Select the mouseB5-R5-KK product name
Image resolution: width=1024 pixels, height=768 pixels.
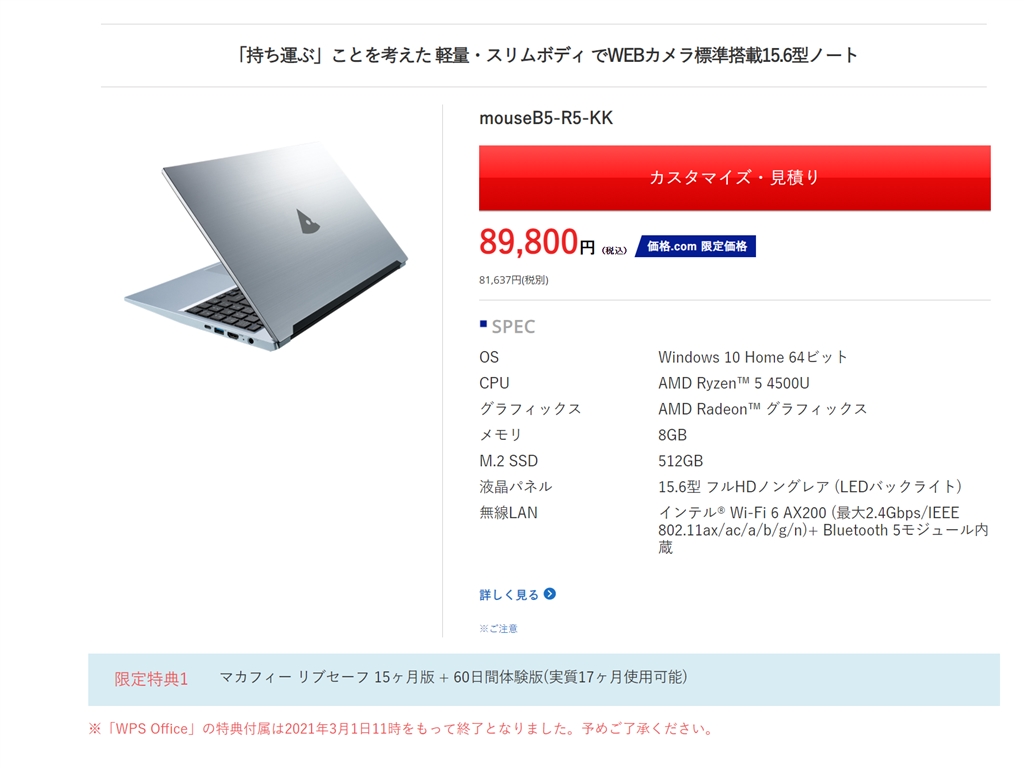click(x=546, y=118)
